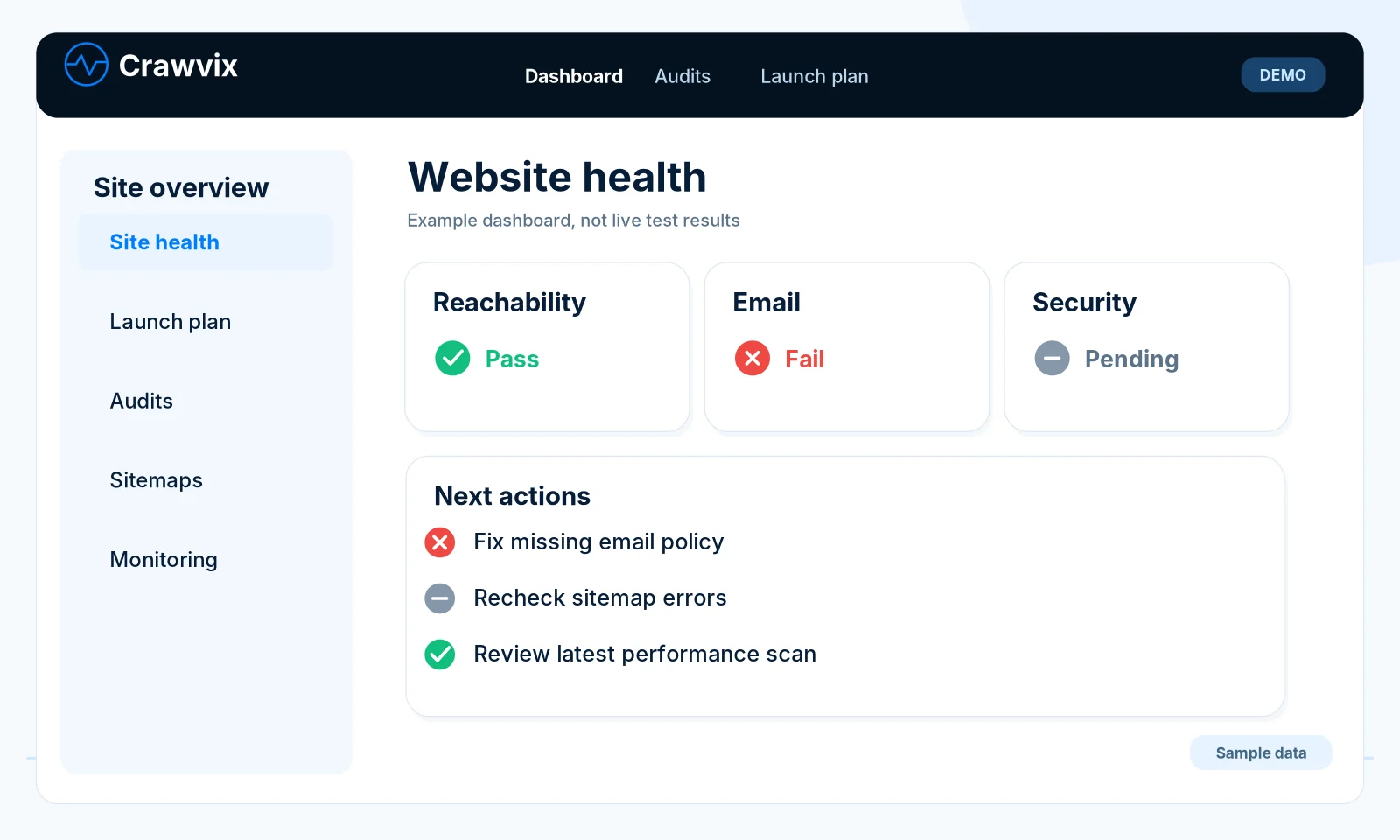Image resolution: width=1400 pixels, height=840 pixels.
Task: Open Launch plan in the top navigation bar
Action: (x=815, y=76)
